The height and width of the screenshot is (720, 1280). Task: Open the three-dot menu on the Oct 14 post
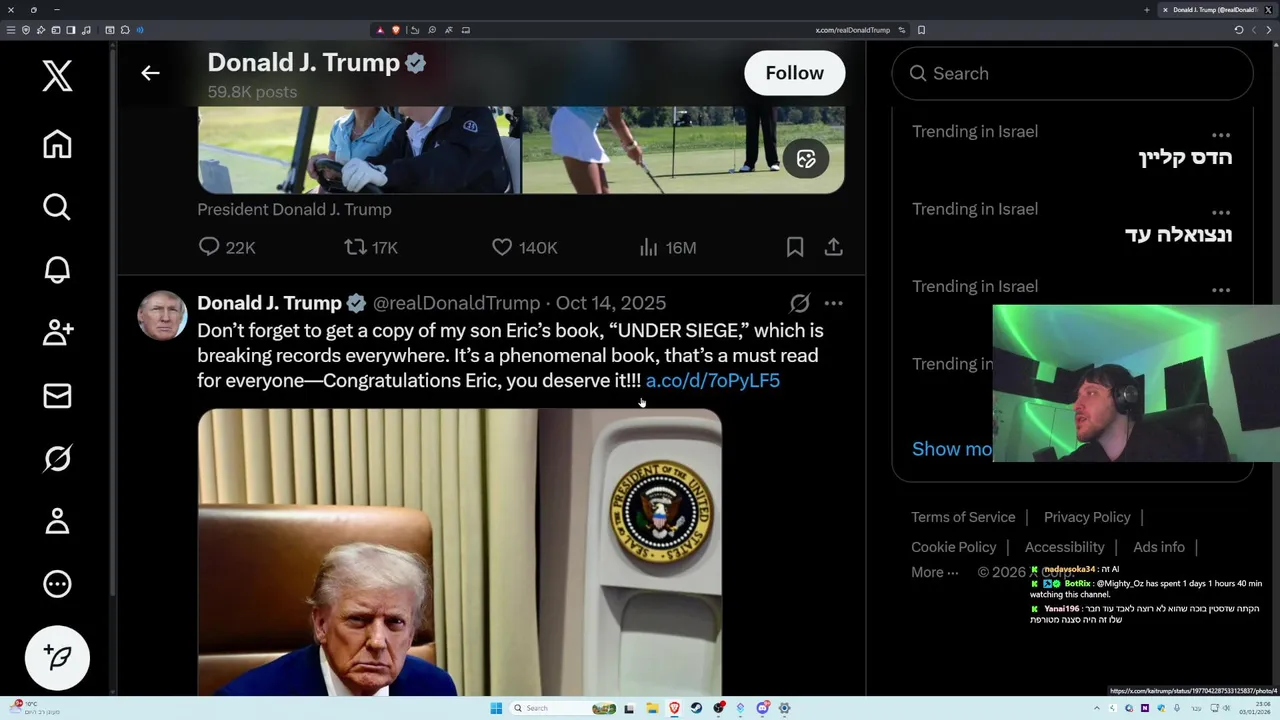(833, 303)
